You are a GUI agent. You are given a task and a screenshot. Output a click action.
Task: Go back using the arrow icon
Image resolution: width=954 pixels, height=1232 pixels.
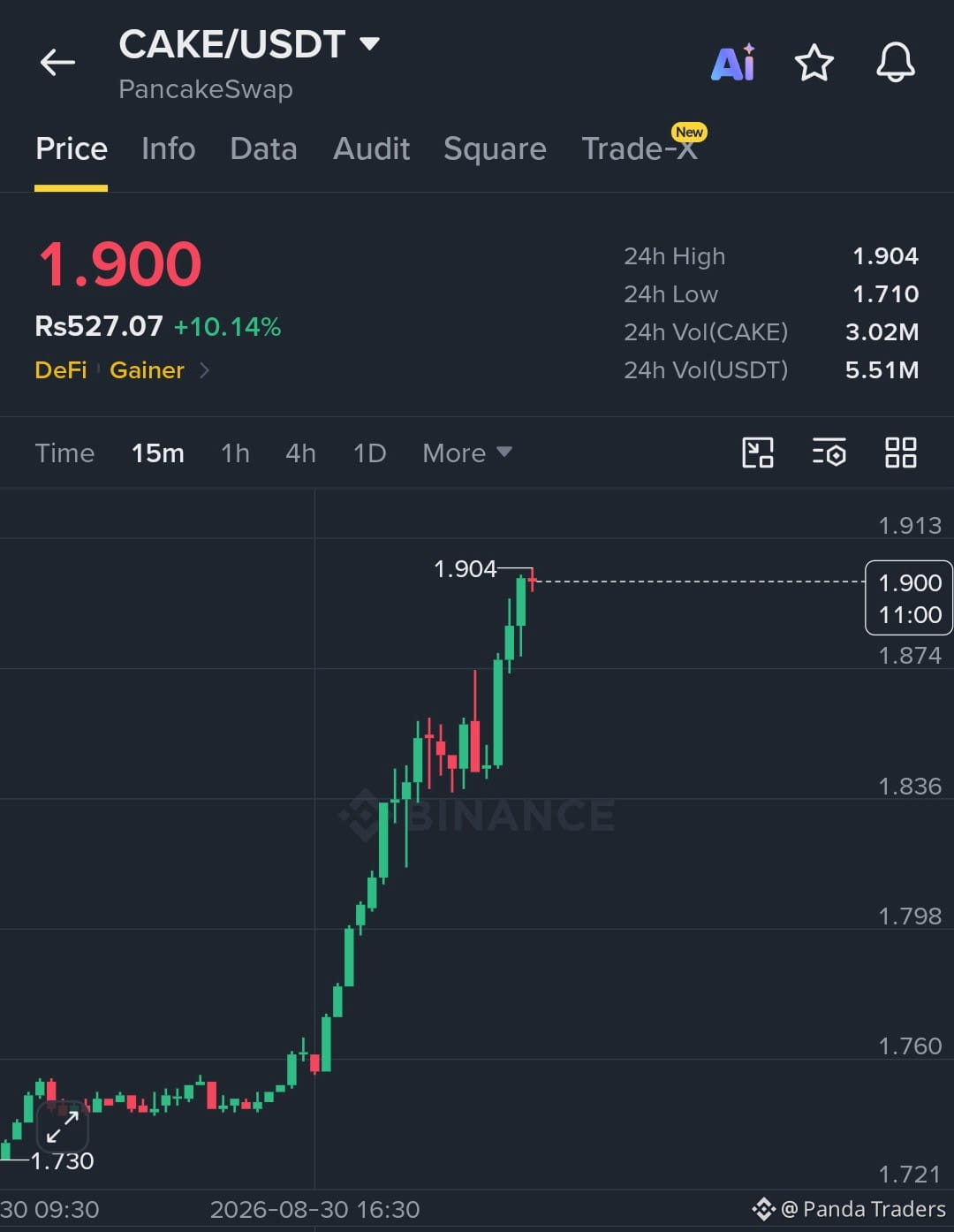pos(58,63)
